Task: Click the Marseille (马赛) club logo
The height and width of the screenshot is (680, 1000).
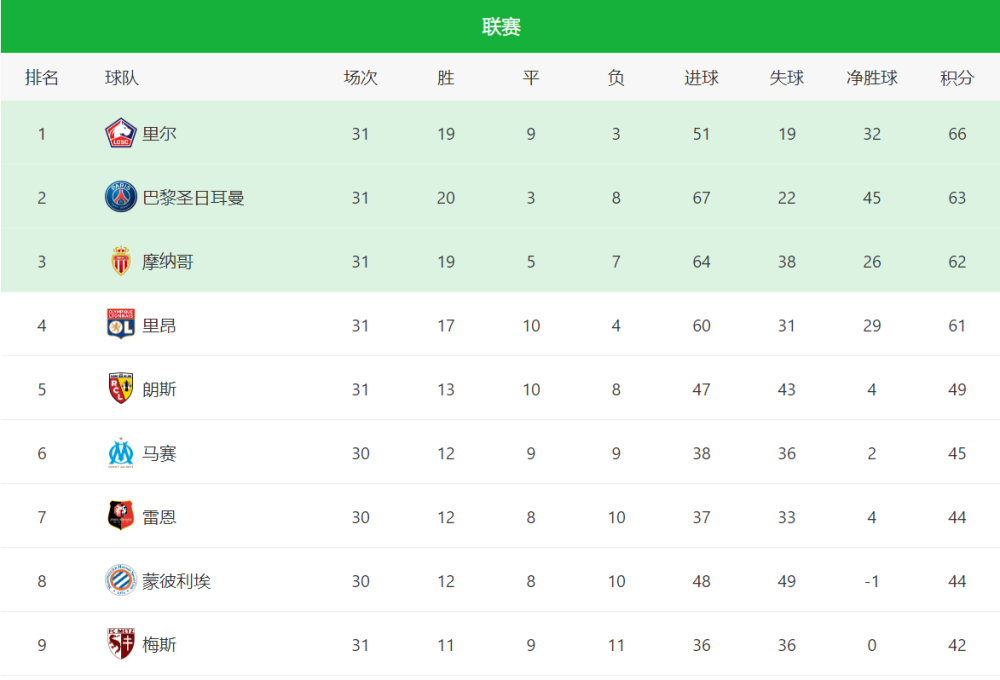Action: (121, 453)
